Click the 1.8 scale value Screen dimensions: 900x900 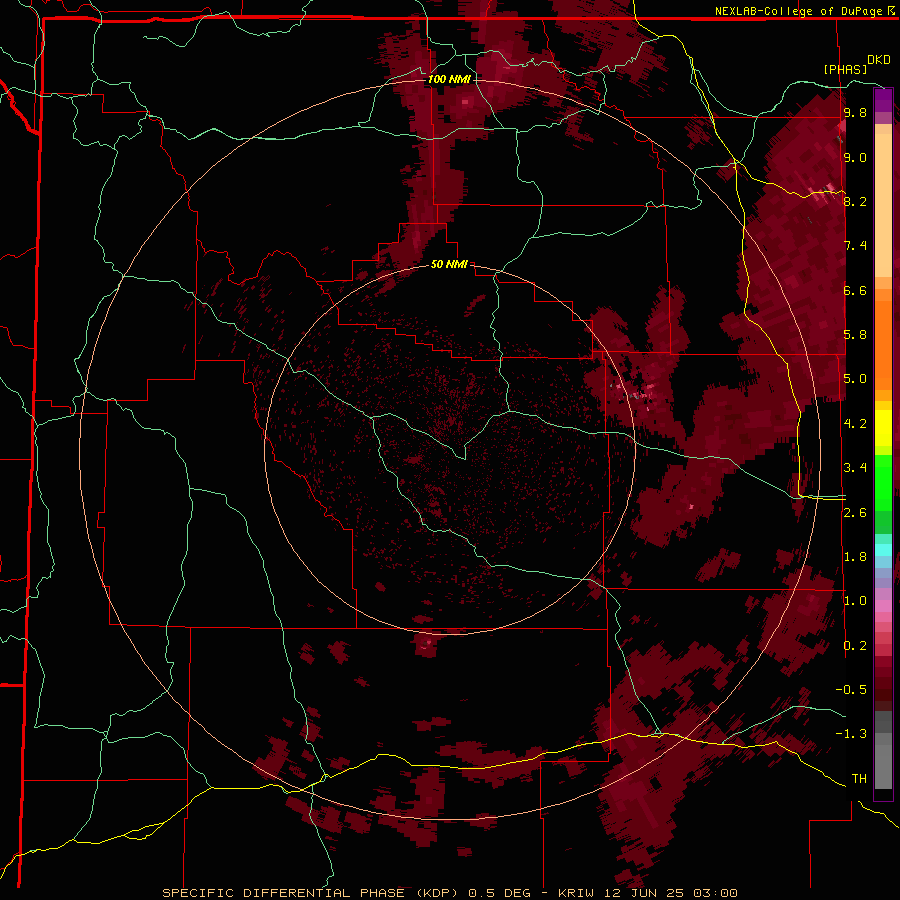click(x=855, y=557)
